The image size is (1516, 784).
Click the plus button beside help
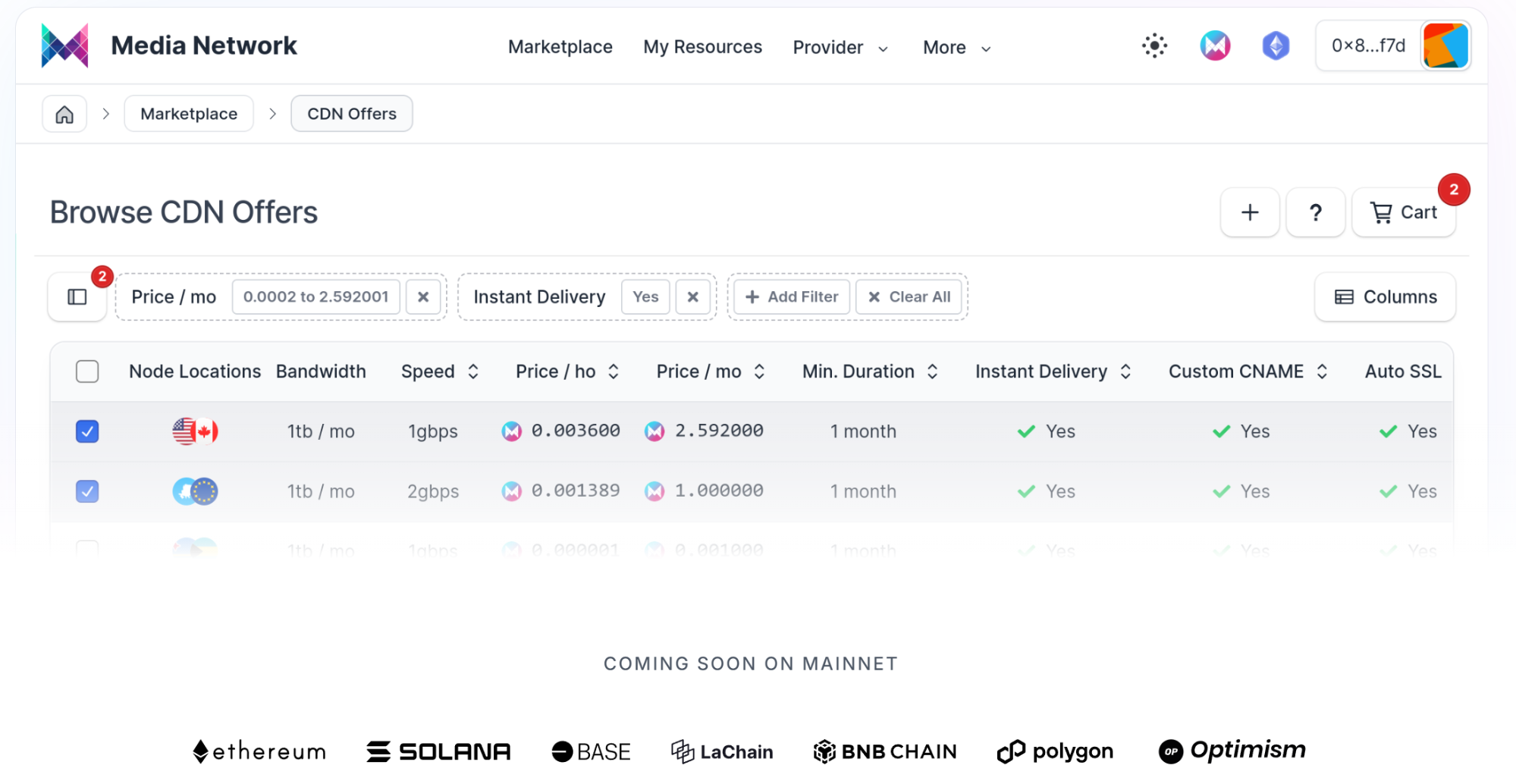click(1250, 213)
